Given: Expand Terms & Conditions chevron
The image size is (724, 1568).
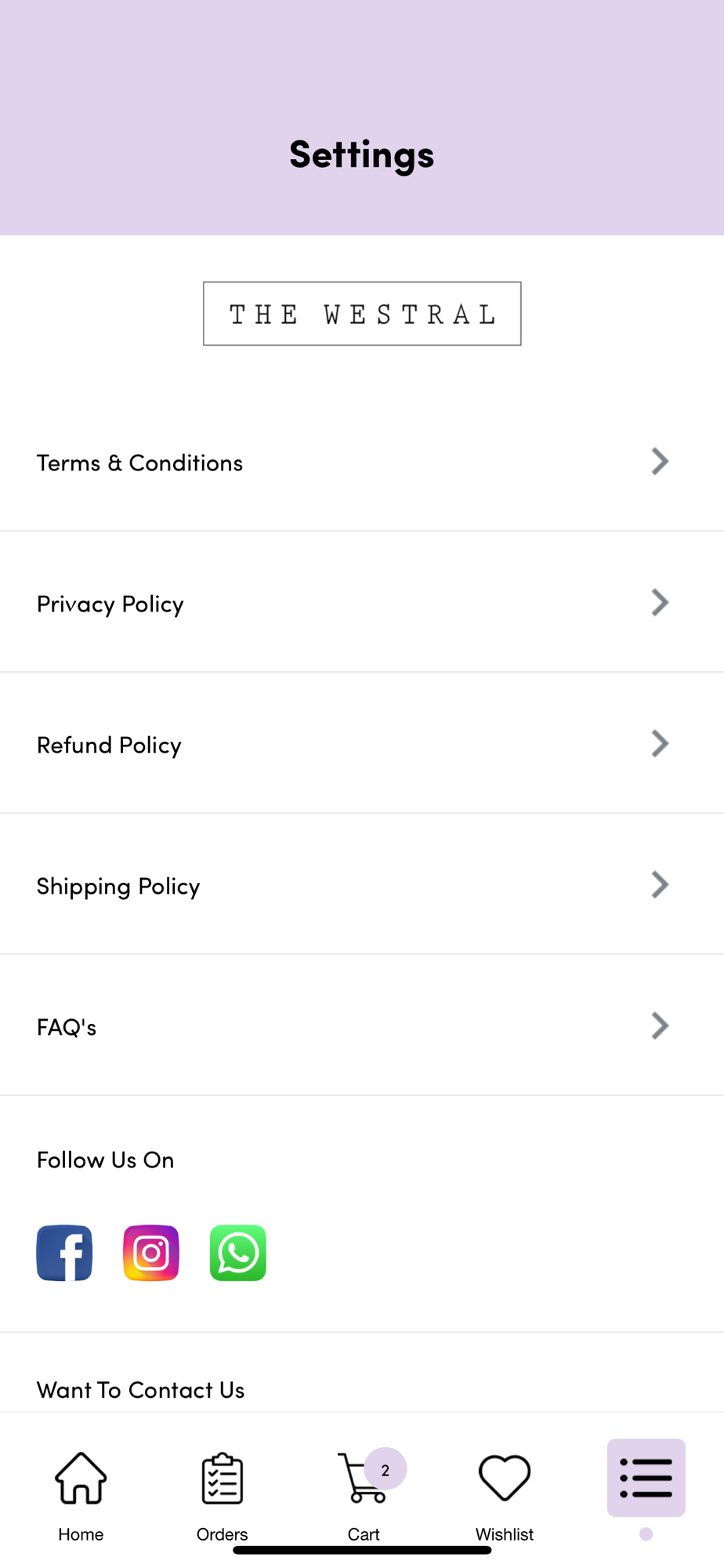Looking at the screenshot, I should (660, 462).
